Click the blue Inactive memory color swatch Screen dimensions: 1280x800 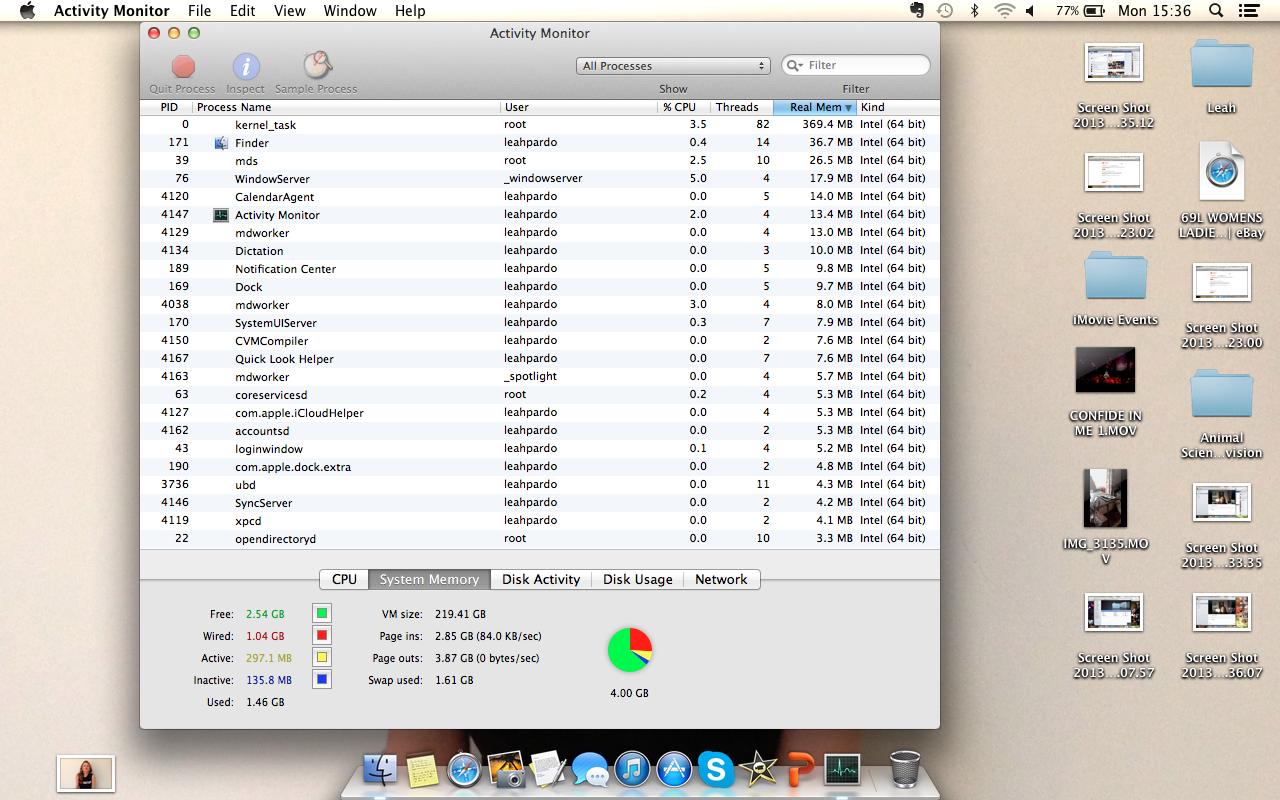322,680
